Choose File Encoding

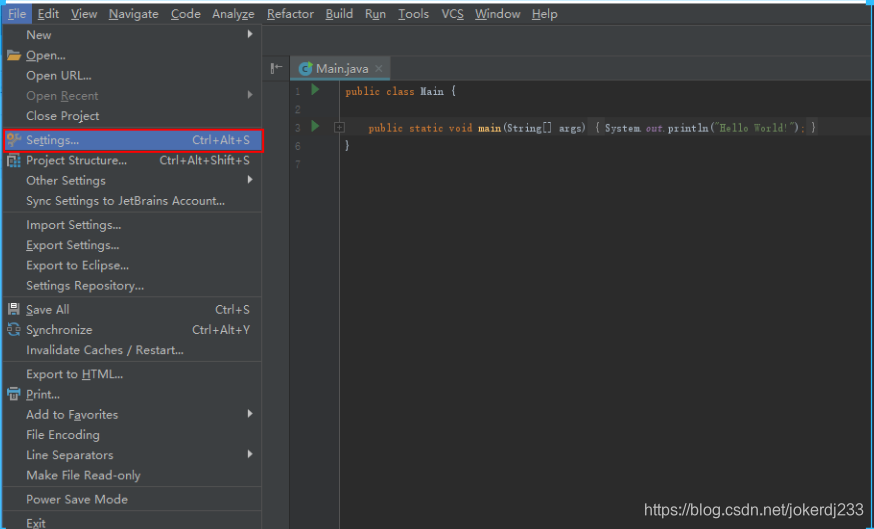point(132,435)
